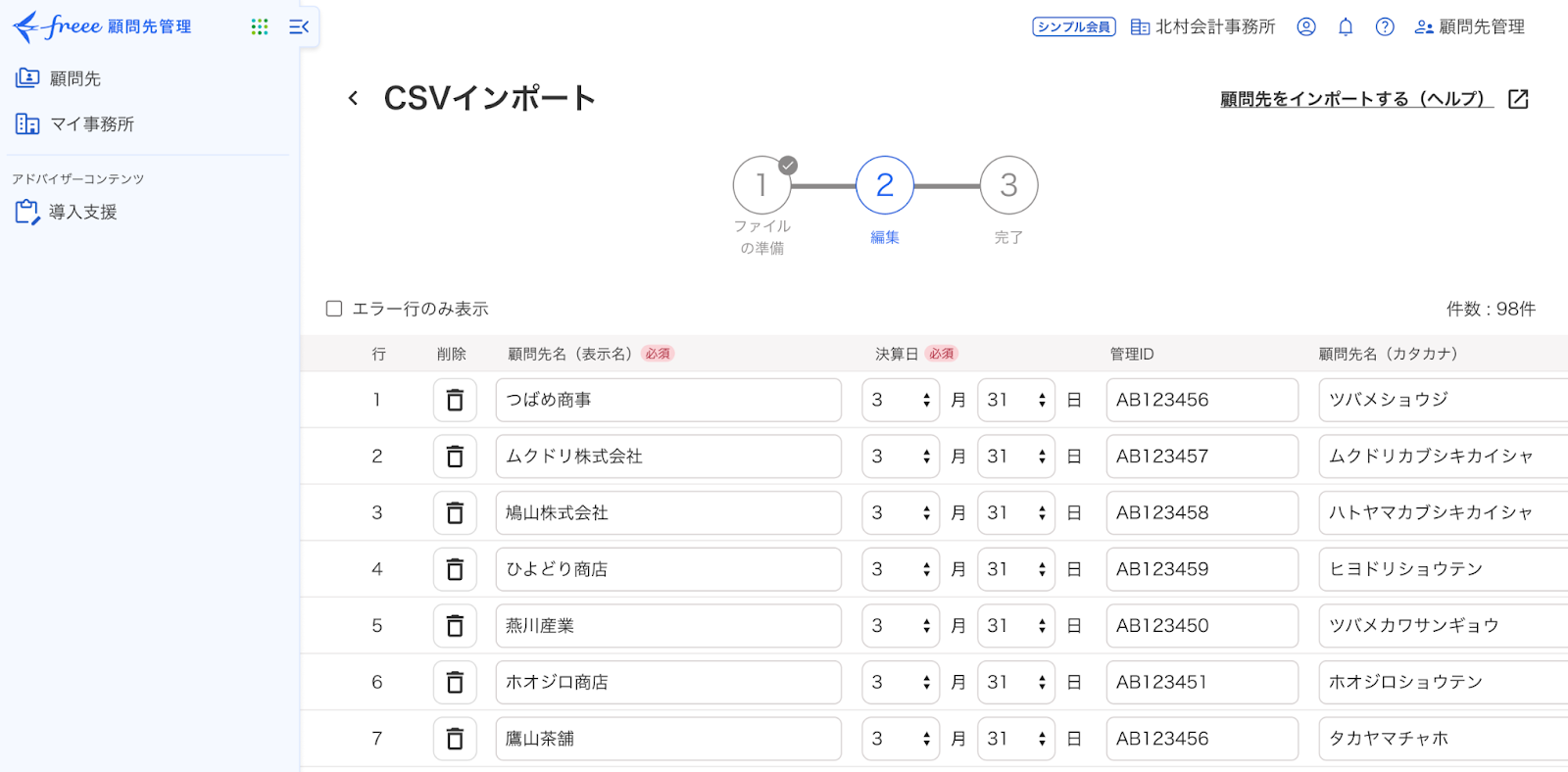The height and width of the screenshot is (772, 1568).
Task: Open day dropdown for つばめ商事 row
Action: pos(1016,400)
